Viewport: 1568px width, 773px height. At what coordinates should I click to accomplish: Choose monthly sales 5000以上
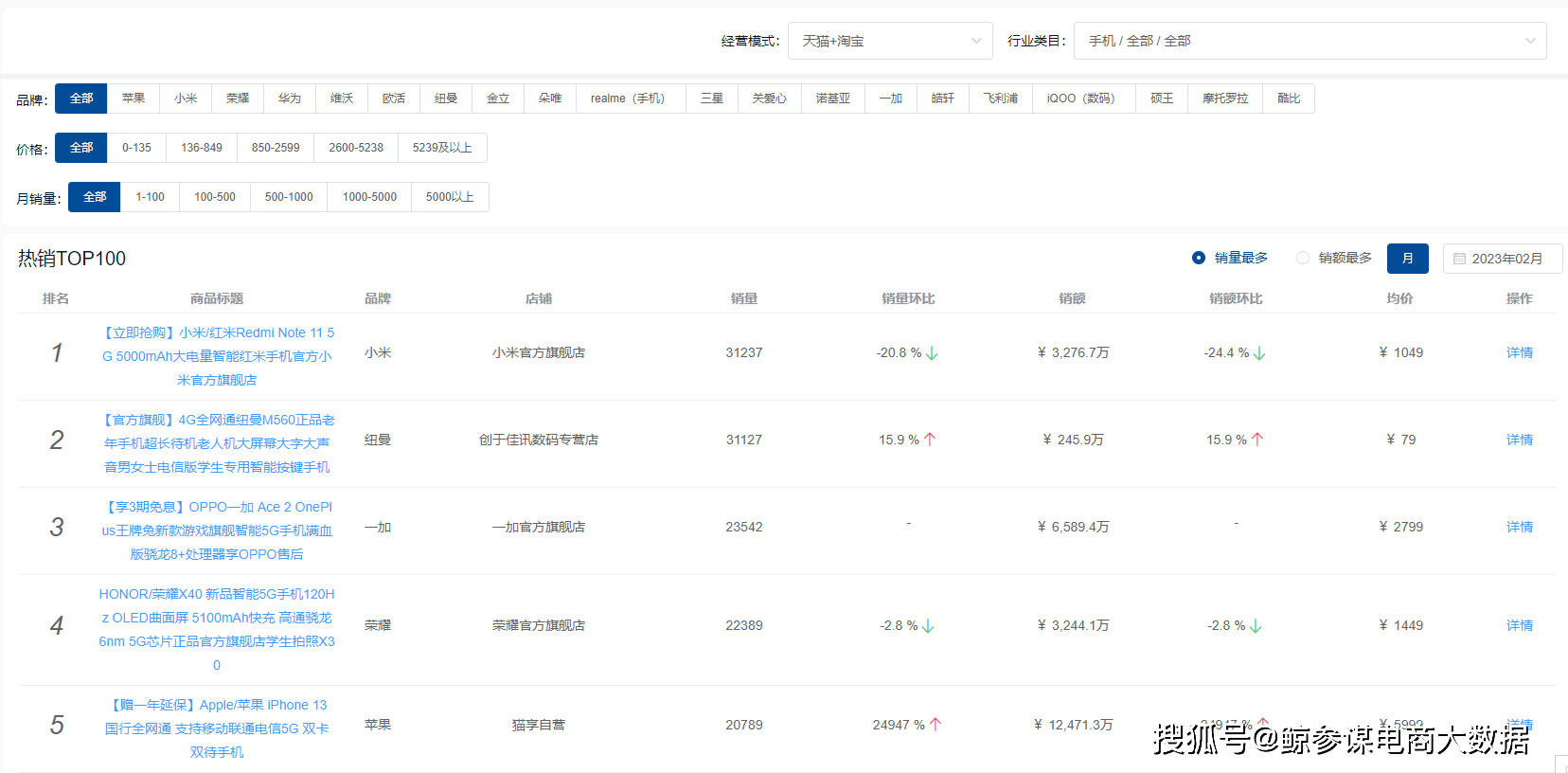coord(450,197)
